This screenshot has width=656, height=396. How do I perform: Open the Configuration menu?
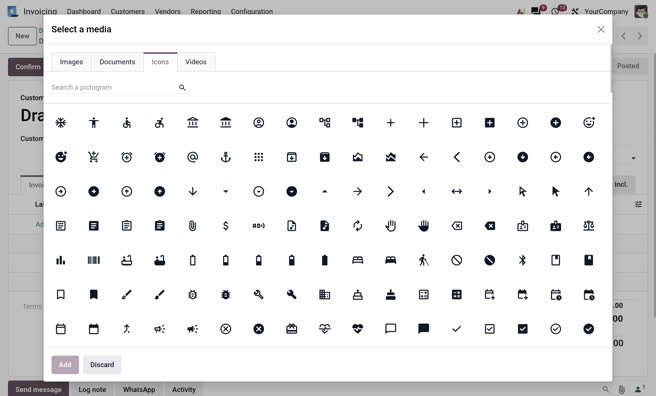coord(252,11)
